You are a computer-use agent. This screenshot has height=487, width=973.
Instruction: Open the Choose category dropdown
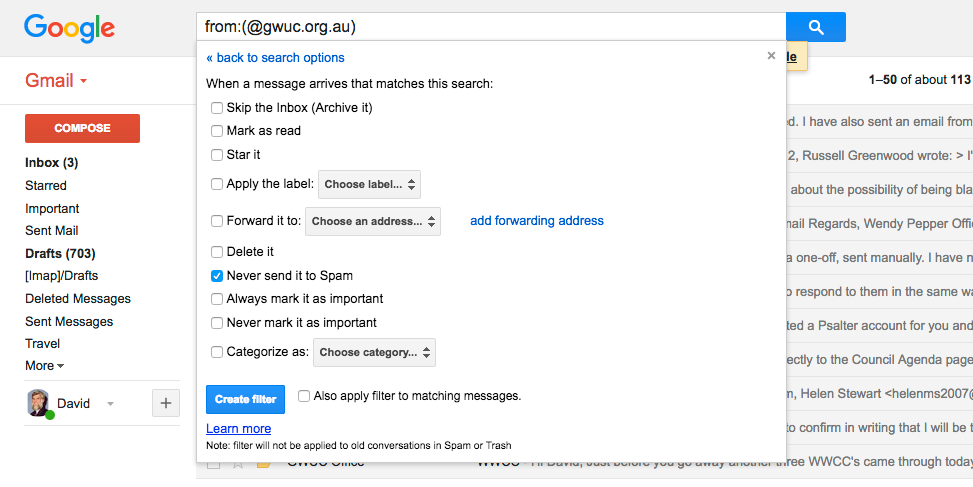point(374,352)
